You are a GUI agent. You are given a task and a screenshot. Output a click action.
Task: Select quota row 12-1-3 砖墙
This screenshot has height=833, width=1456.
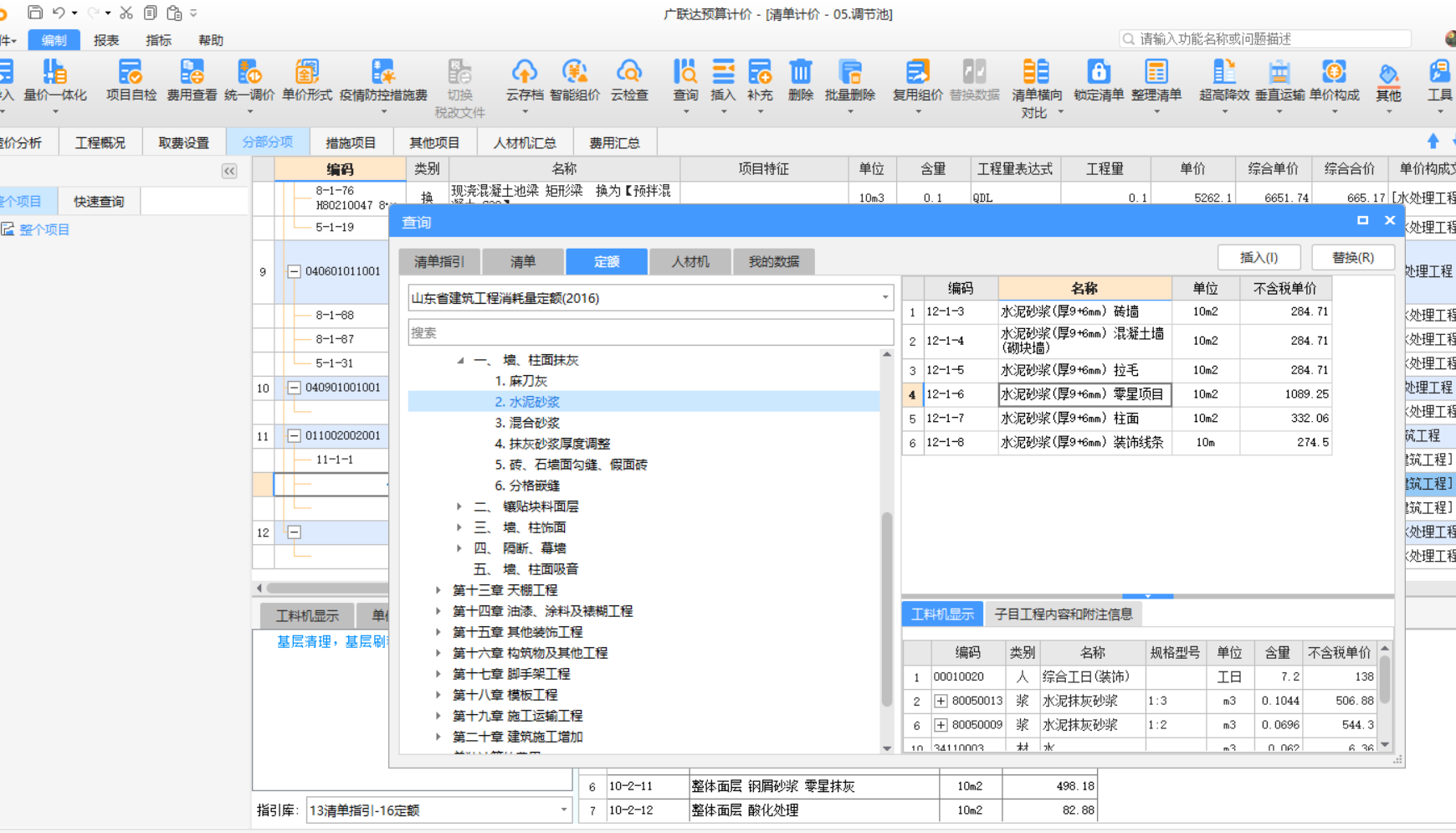pyautogui.click(x=1116, y=311)
